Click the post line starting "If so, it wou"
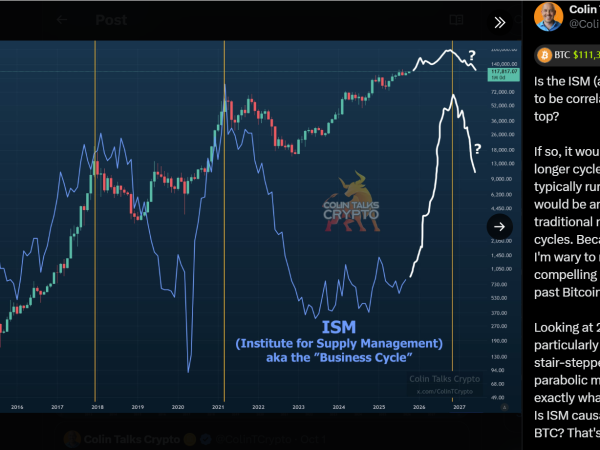600x450 pixels. point(567,152)
